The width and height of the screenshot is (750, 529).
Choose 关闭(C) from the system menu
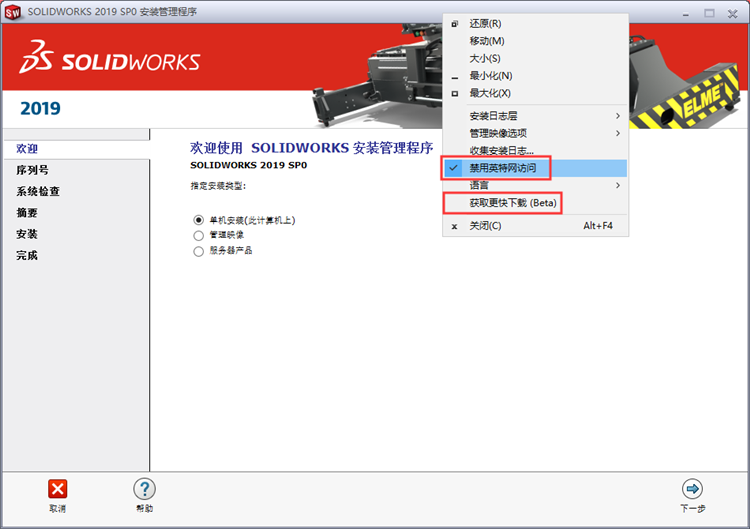tap(535, 226)
